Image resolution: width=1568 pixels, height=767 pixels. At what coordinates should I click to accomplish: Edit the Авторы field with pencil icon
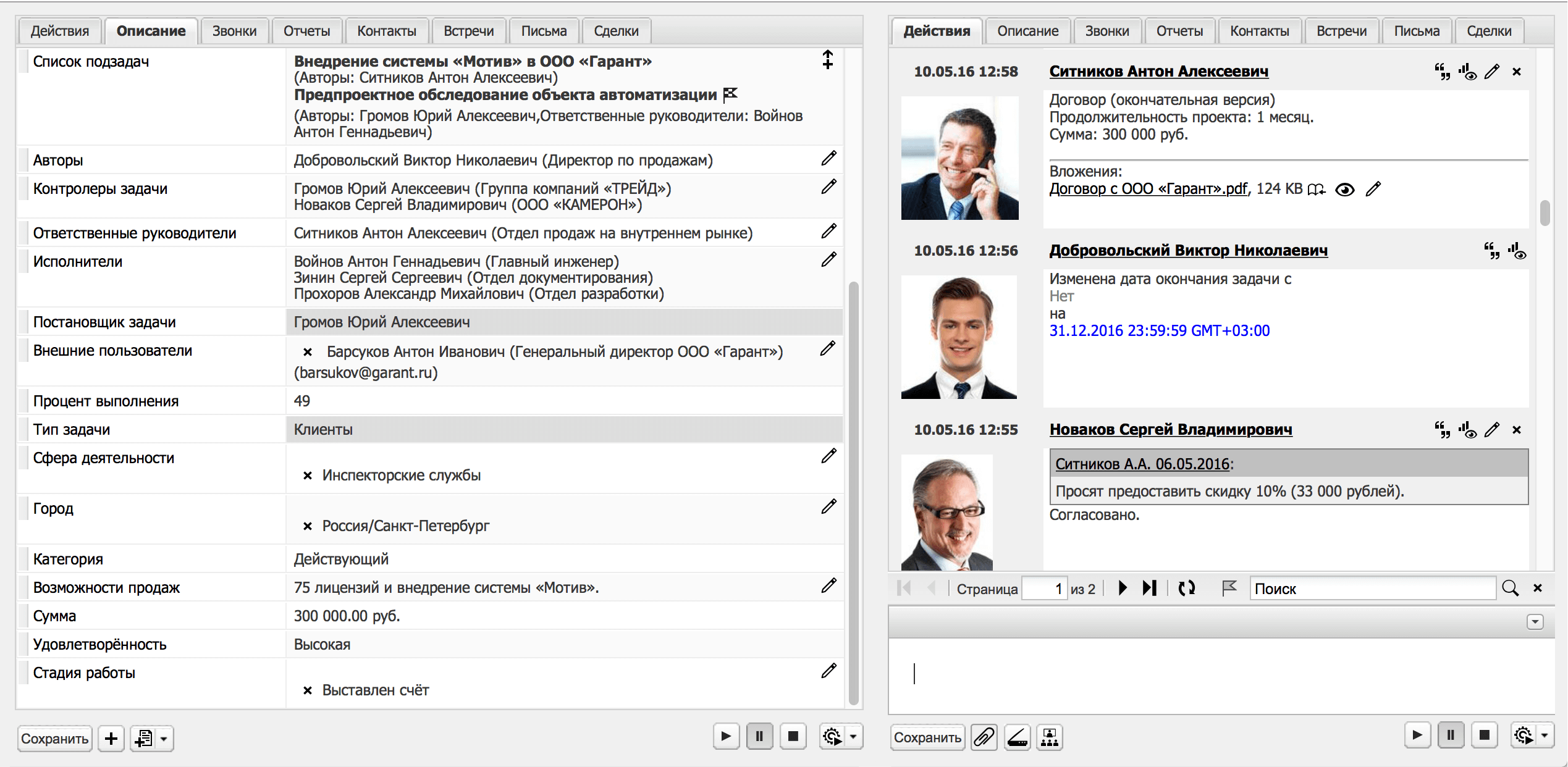(x=828, y=158)
